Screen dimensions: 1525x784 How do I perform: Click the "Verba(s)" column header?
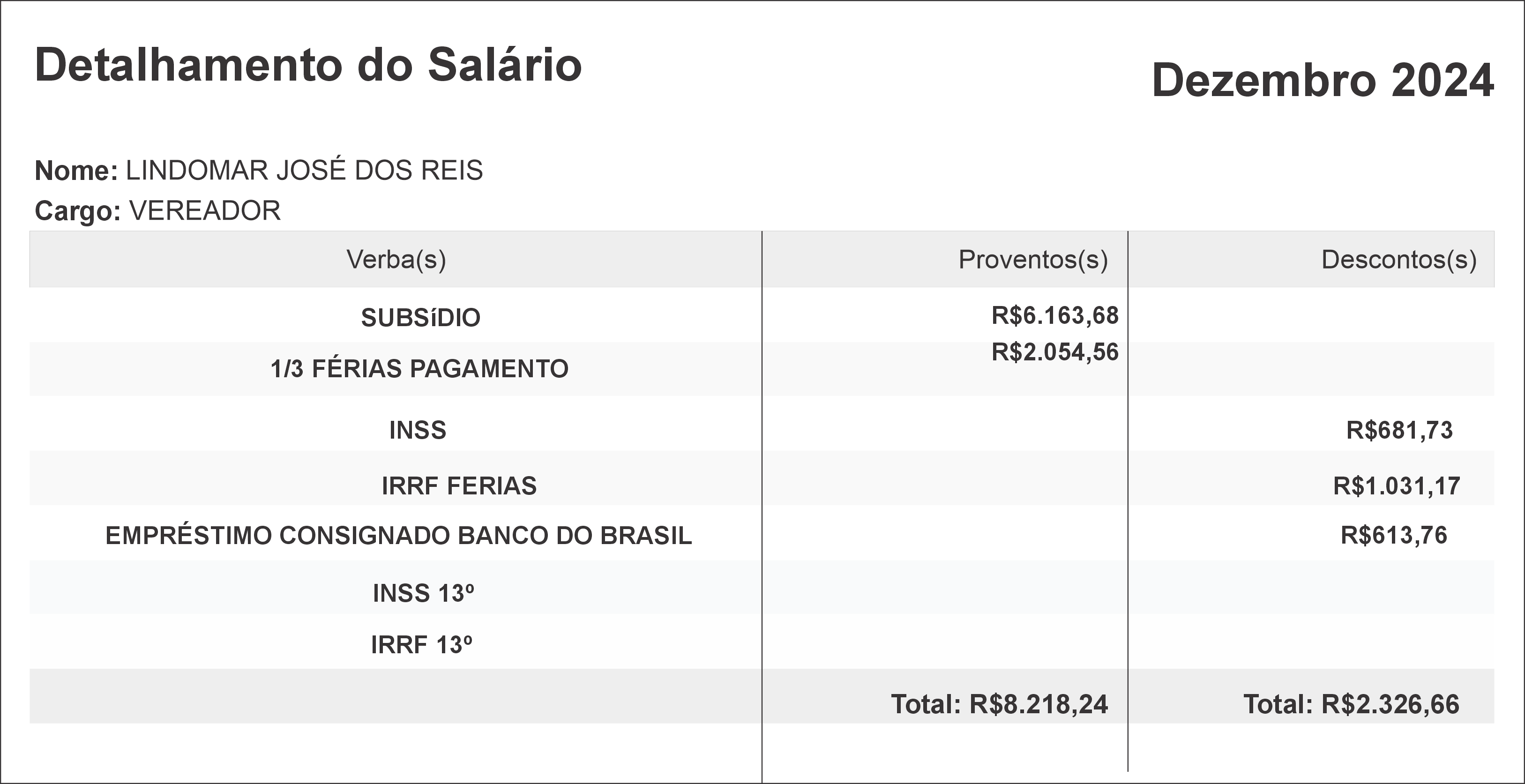click(396, 259)
